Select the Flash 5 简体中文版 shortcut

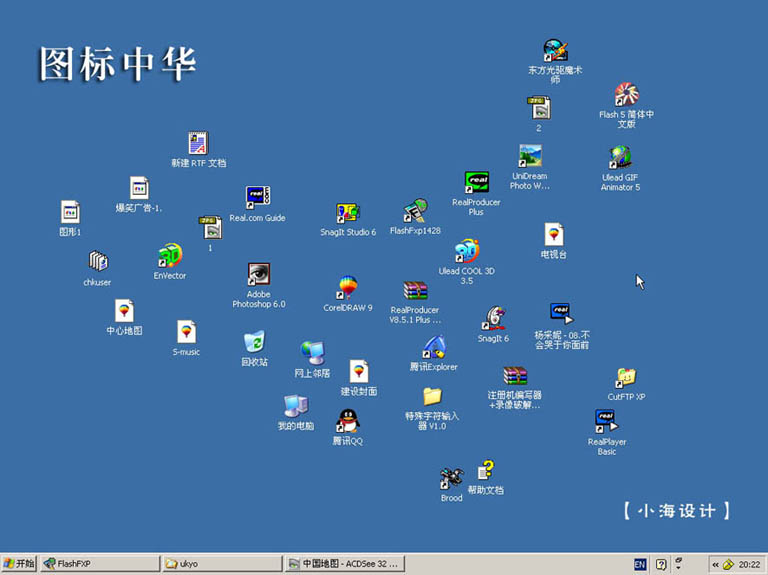point(626,95)
